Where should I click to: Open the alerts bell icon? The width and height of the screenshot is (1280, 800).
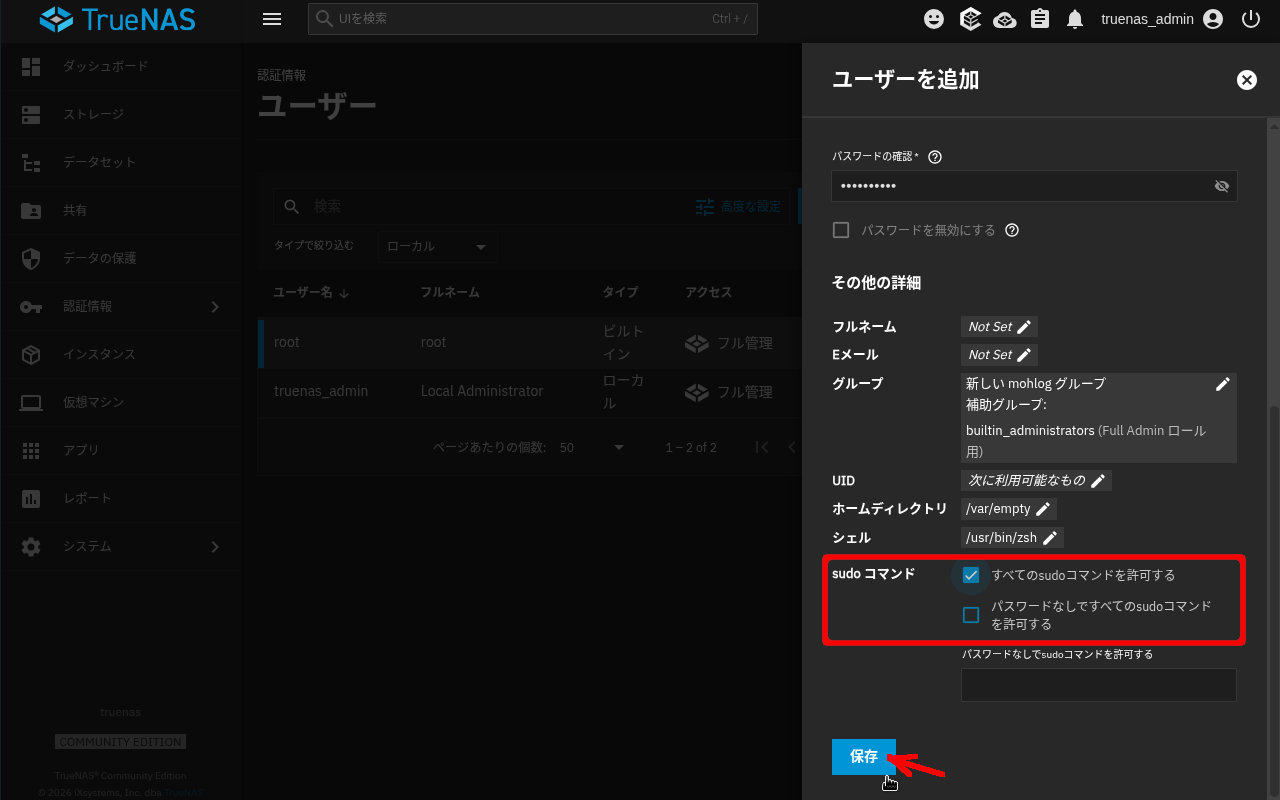coord(1075,19)
